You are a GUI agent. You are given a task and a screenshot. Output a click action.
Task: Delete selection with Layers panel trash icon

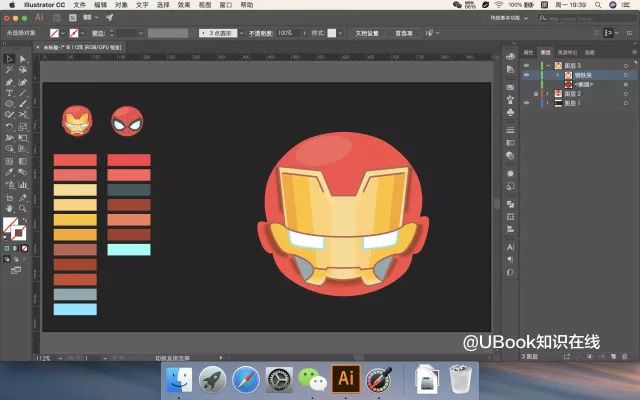[x=624, y=356]
